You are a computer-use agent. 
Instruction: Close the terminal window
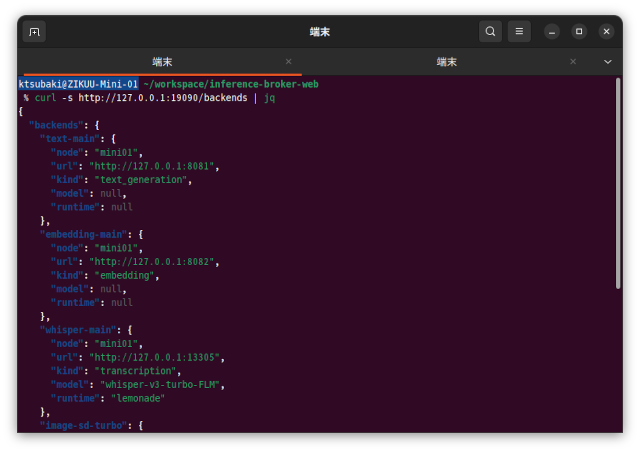607,31
